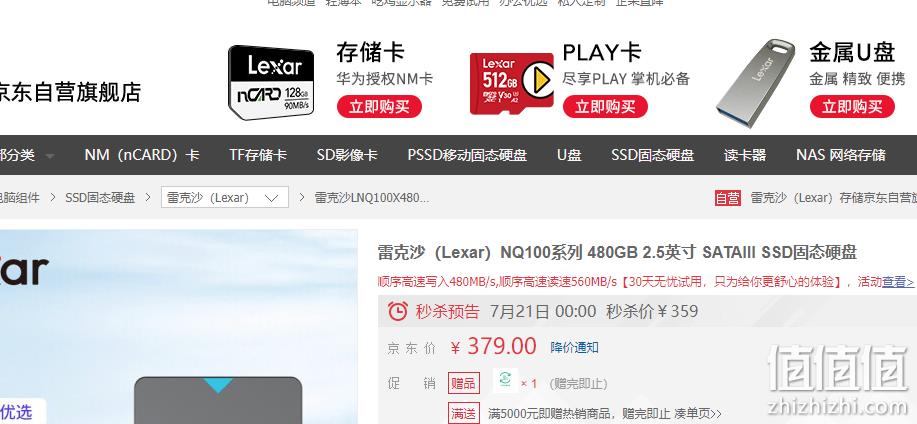Open the NM (nCARD) 卡 menu item

142,155
